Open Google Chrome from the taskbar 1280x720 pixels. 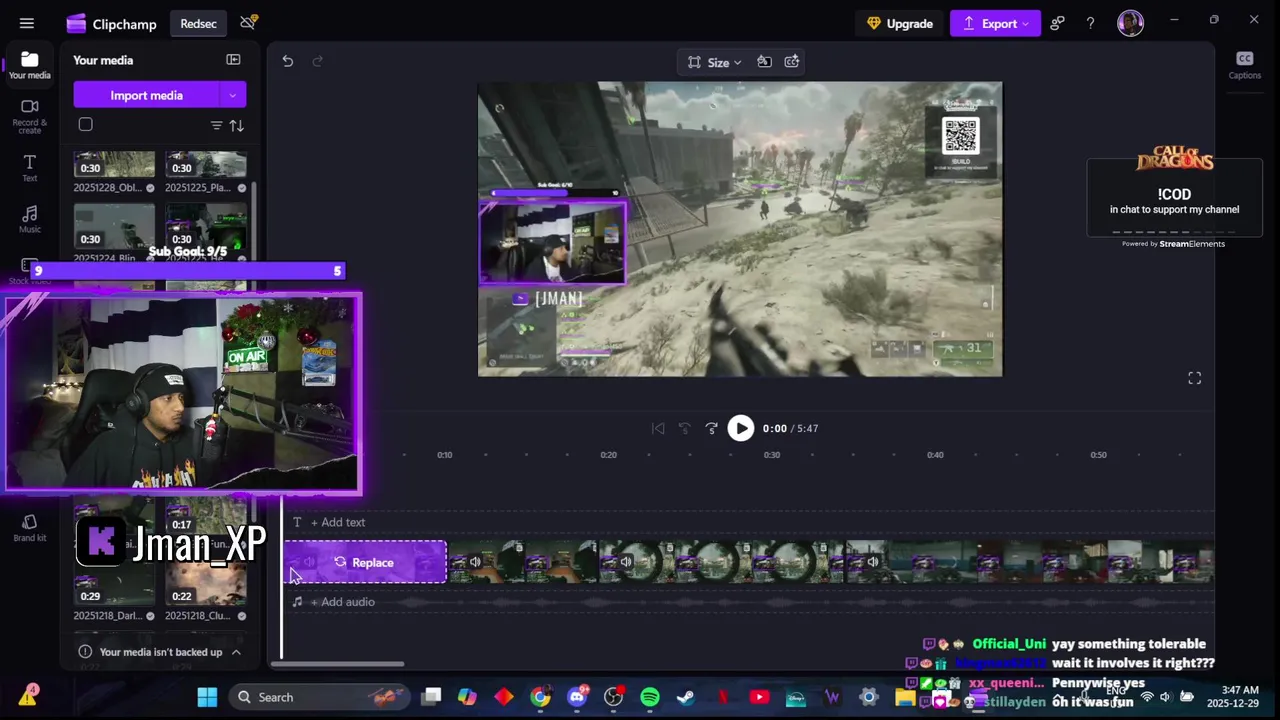point(540,697)
